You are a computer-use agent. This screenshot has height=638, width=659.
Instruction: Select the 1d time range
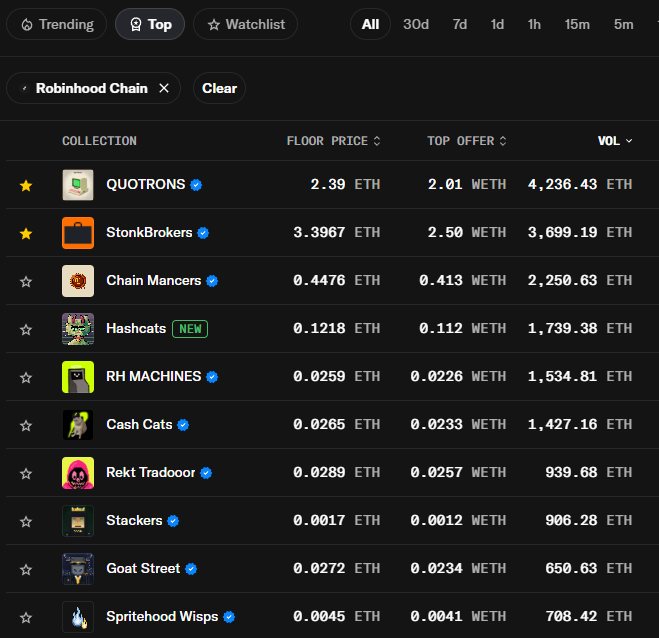tap(497, 24)
